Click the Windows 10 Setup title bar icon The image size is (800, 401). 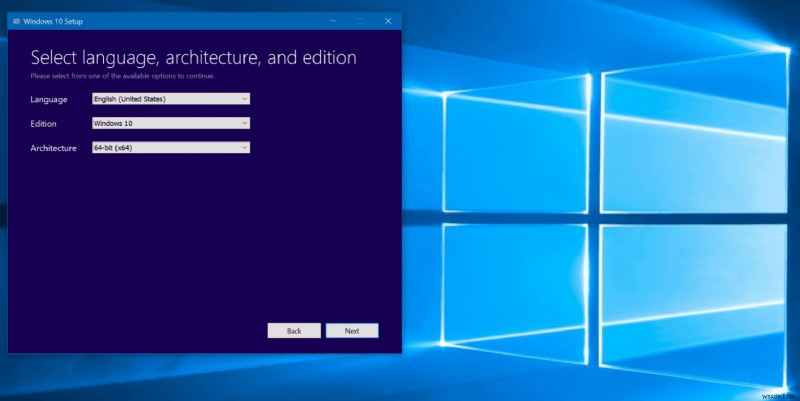tap(16, 21)
